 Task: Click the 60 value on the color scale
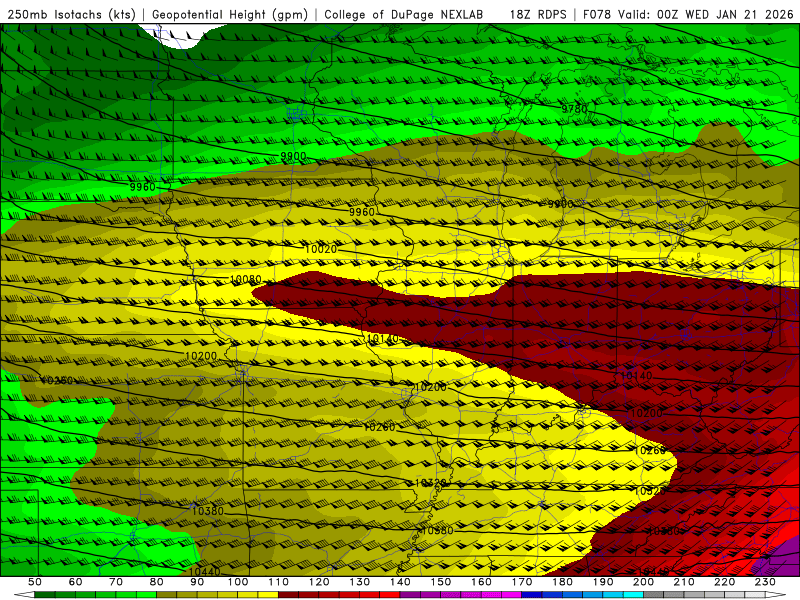pyautogui.click(x=75, y=582)
